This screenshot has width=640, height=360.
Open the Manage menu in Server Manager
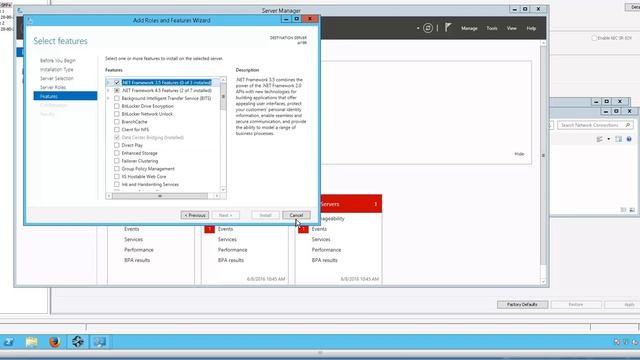click(x=469, y=29)
